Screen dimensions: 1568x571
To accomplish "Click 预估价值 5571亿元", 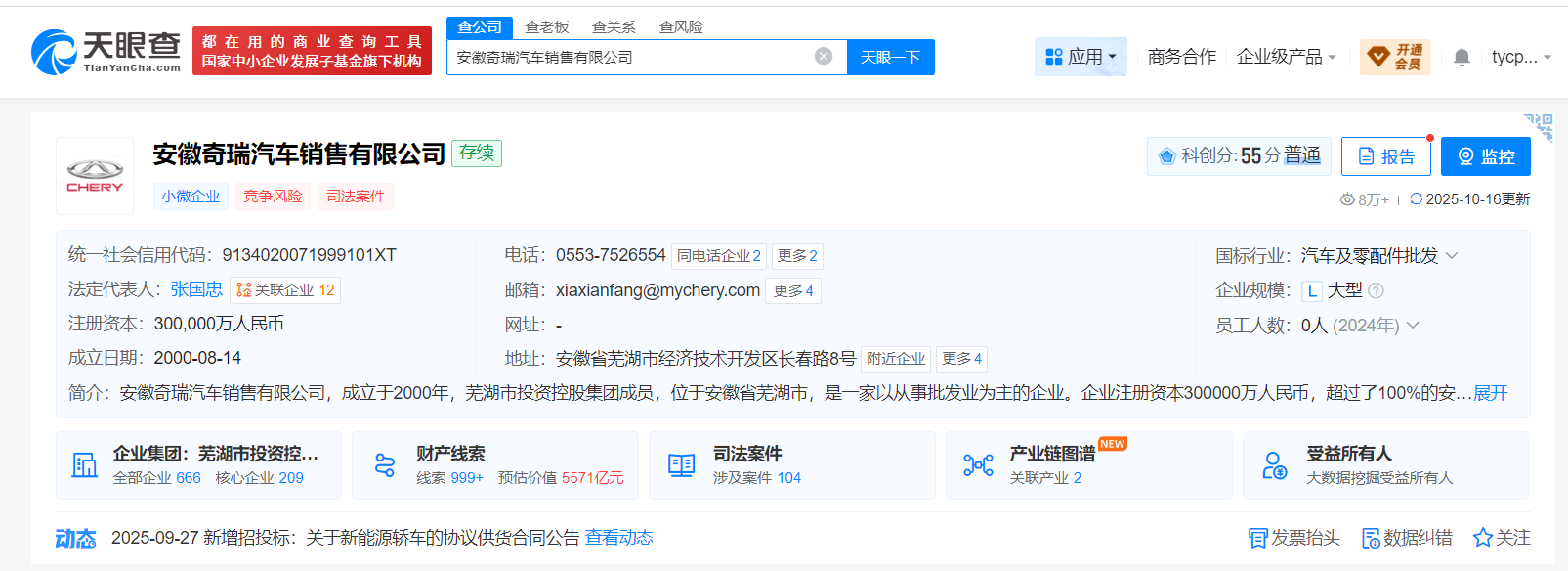I will pos(561,478).
